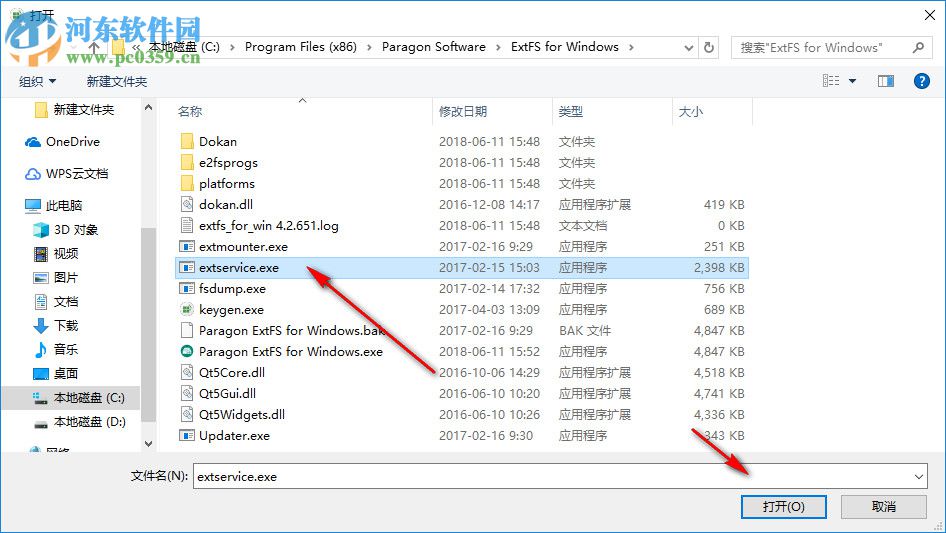Open the 组织 dropdown menu
Viewport: 946px width, 533px height.
coord(37,81)
